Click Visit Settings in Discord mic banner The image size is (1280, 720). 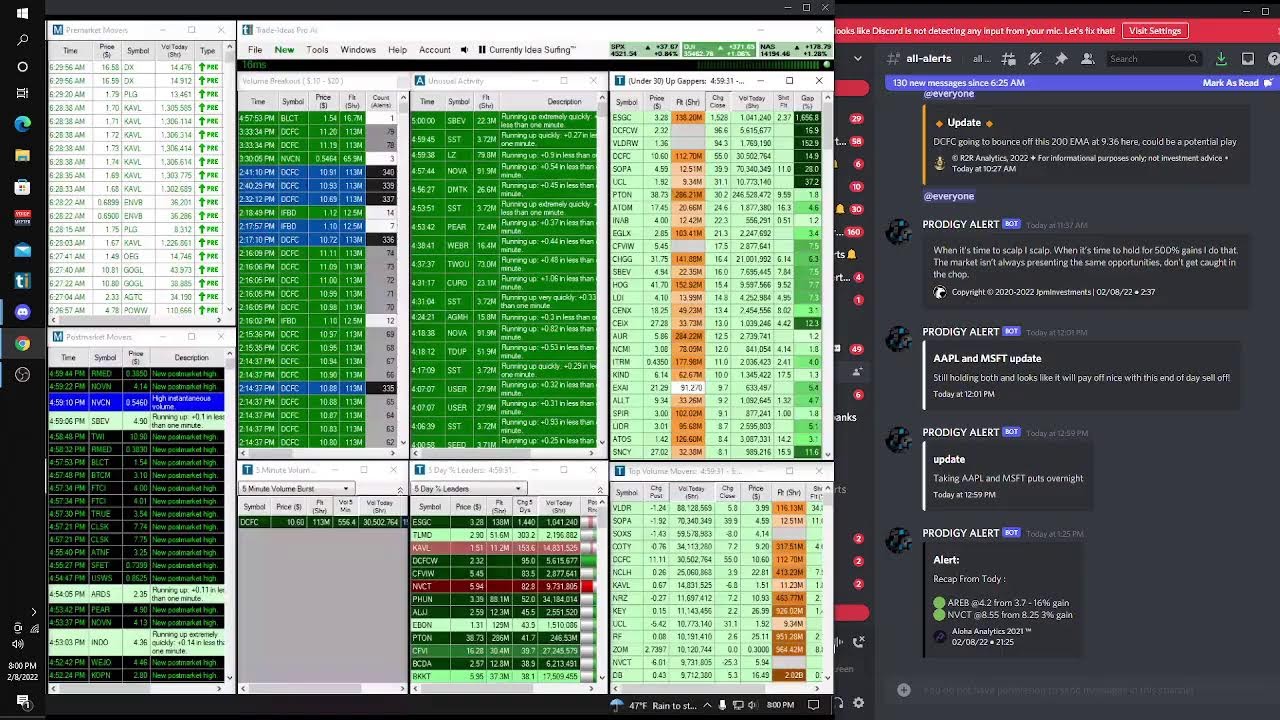(1155, 31)
